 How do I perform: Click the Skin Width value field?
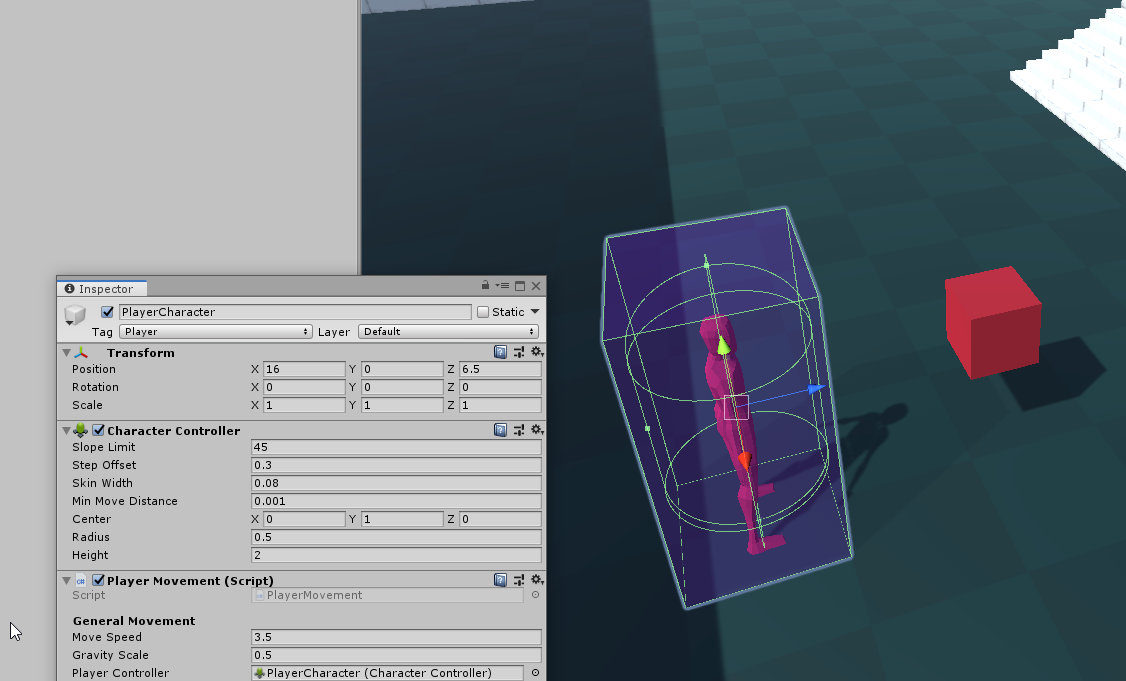coord(396,483)
